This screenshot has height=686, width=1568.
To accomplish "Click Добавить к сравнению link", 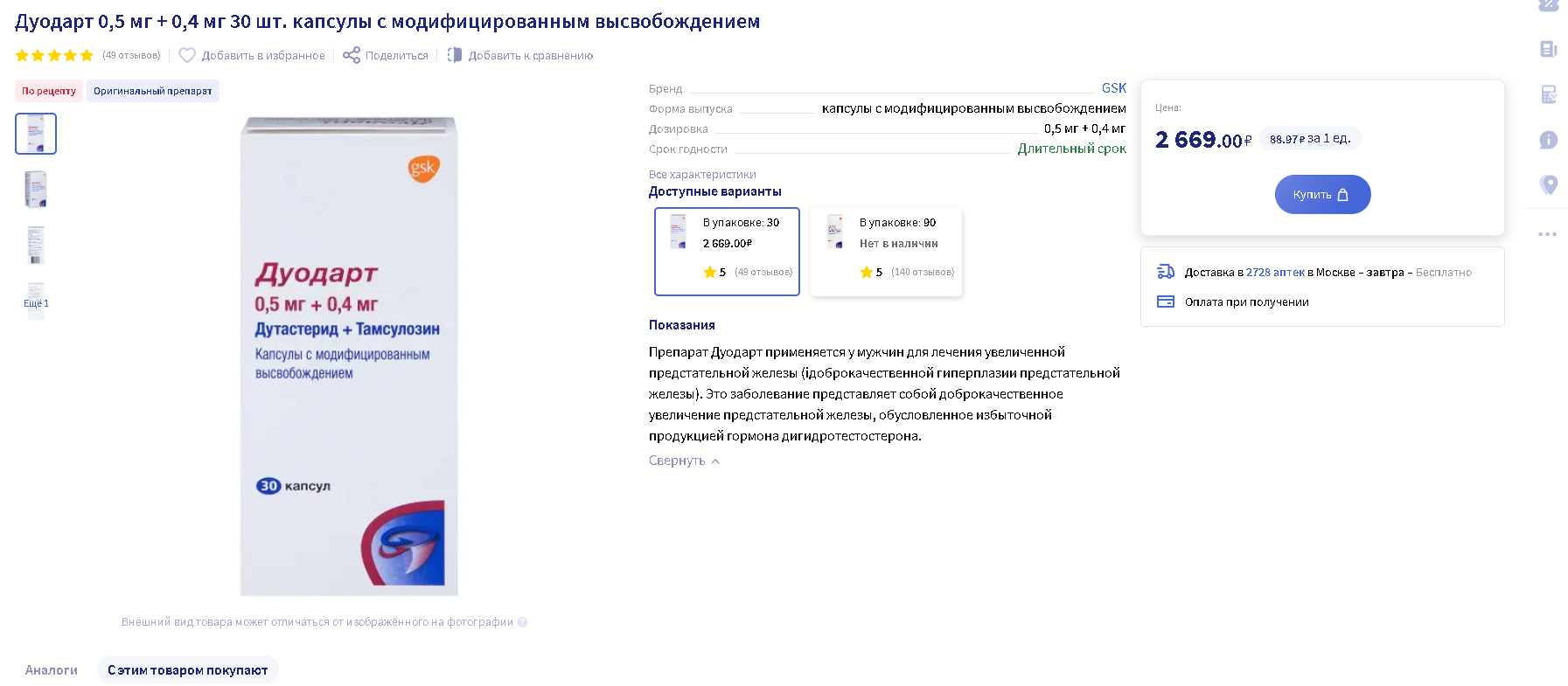I will click(531, 55).
